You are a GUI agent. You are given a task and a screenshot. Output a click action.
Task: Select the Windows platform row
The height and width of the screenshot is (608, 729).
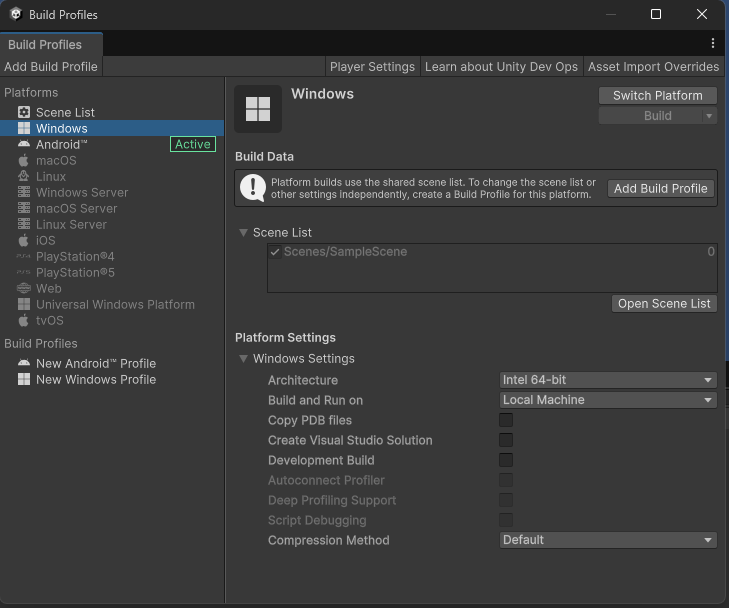pos(112,128)
